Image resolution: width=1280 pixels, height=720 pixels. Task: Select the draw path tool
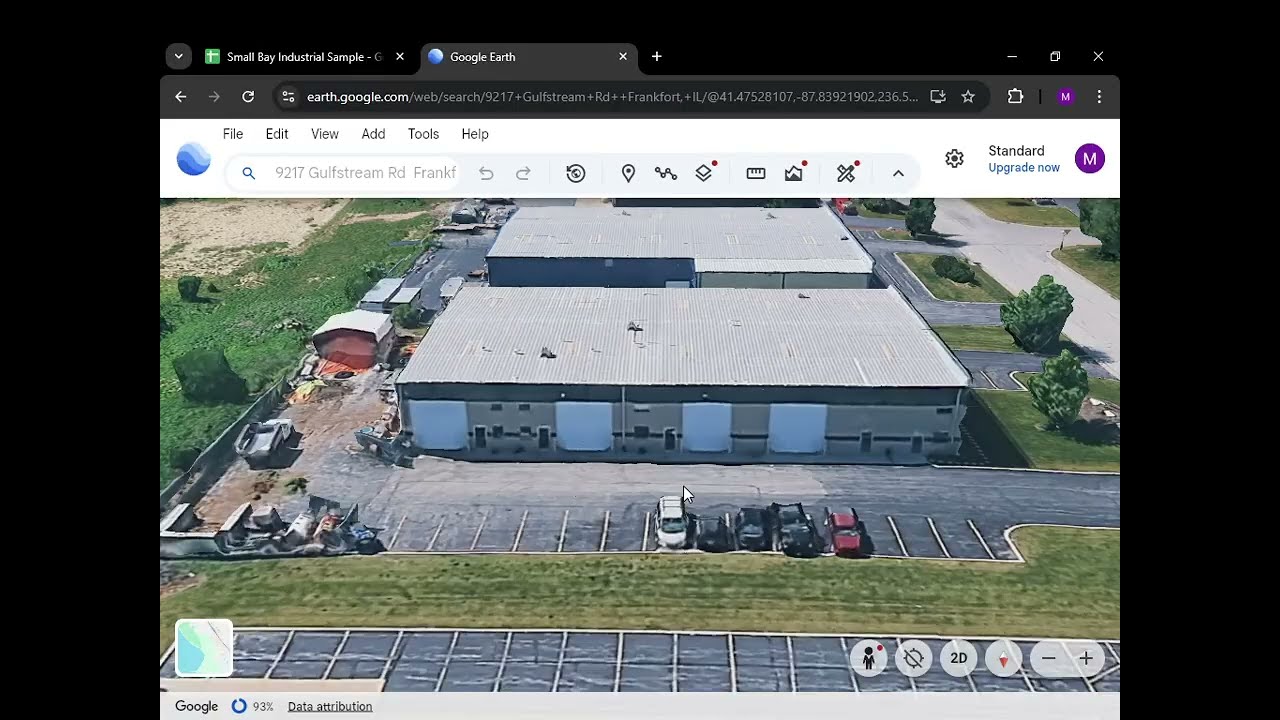coord(666,173)
